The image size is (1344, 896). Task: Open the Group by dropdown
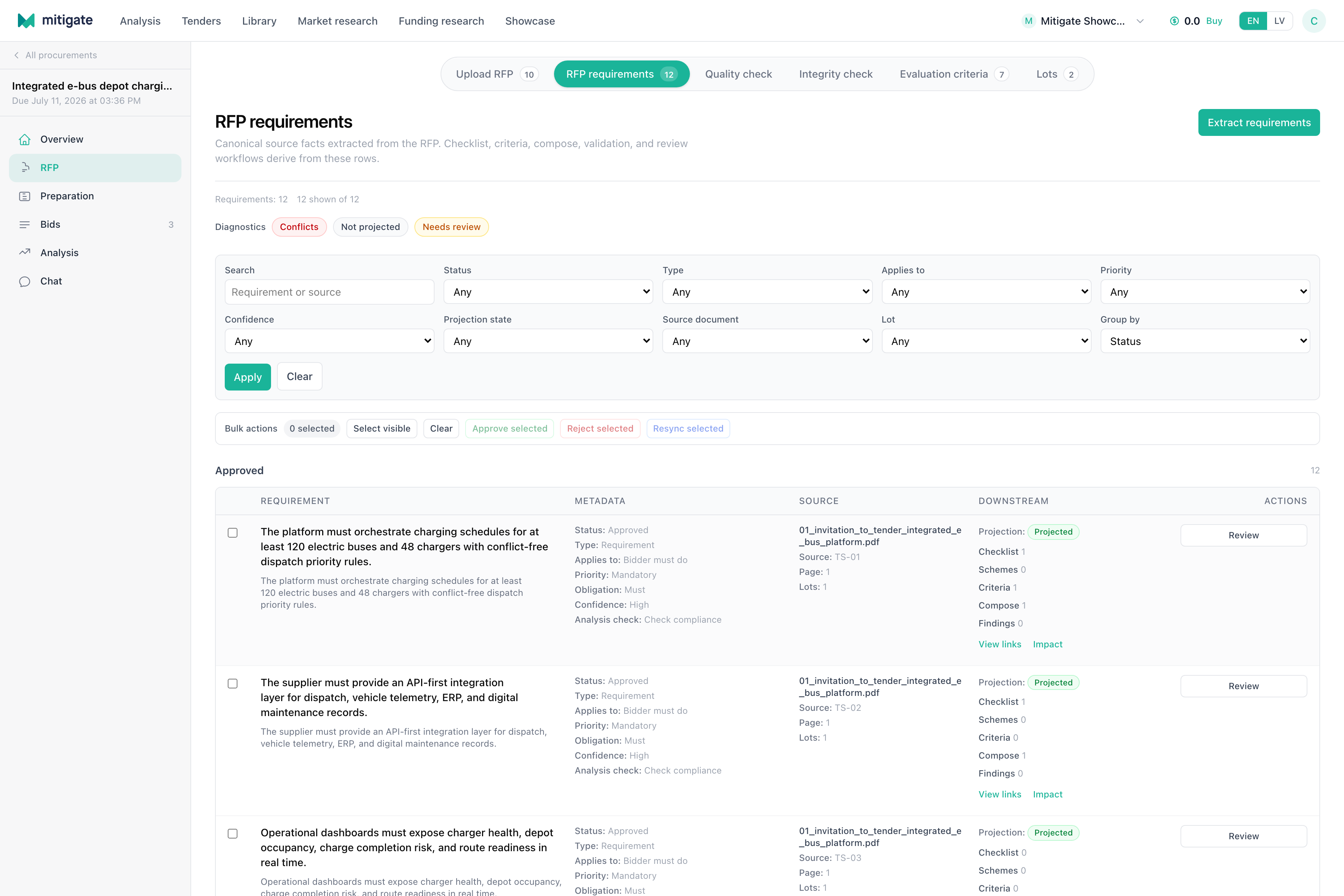coord(1205,341)
